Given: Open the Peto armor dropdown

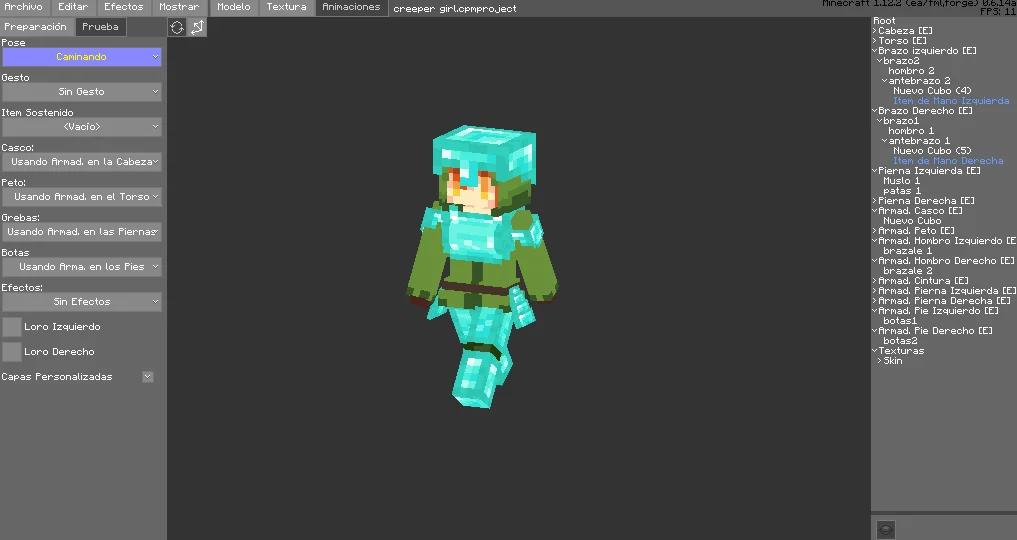Looking at the screenshot, I should click(x=82, y=197).
